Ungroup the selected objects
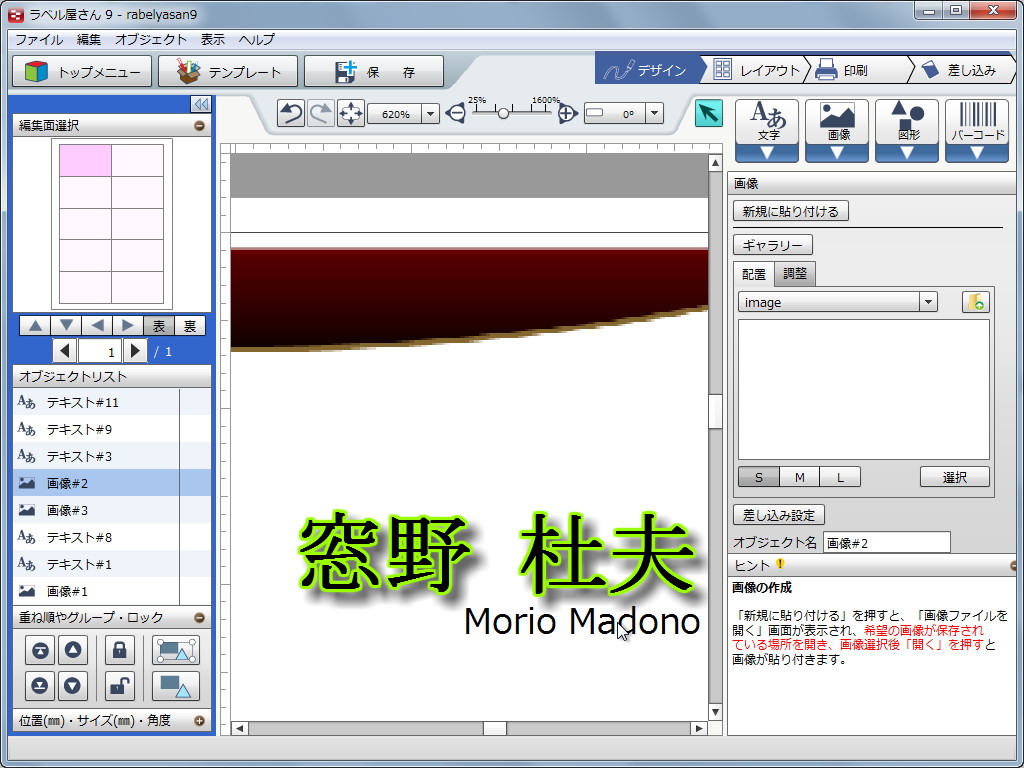 [x=176, y=686]
